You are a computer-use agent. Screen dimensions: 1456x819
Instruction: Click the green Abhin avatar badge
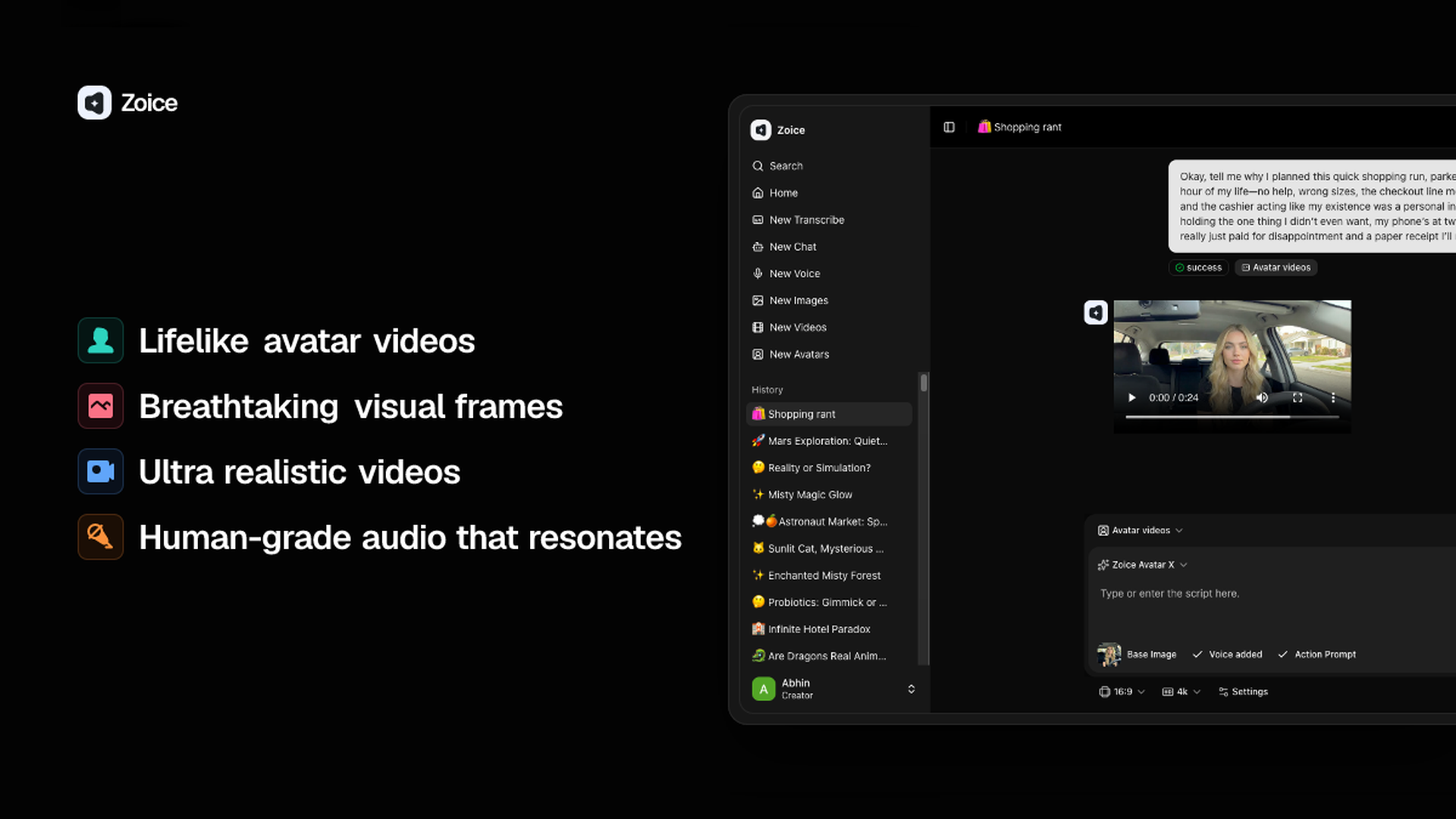pos(763,689)
